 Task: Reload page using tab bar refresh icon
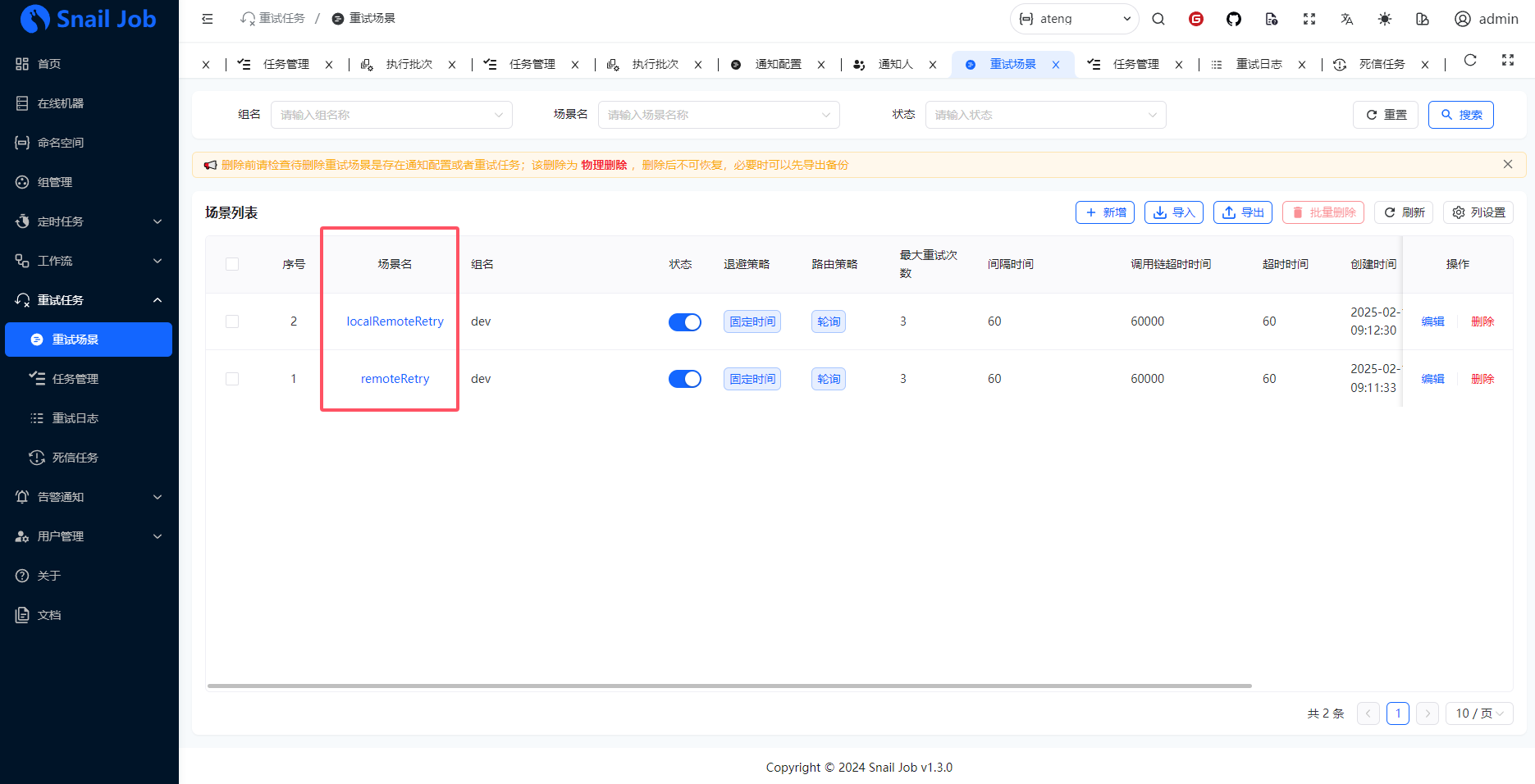pyautogui.click(x=1470, y=61)
